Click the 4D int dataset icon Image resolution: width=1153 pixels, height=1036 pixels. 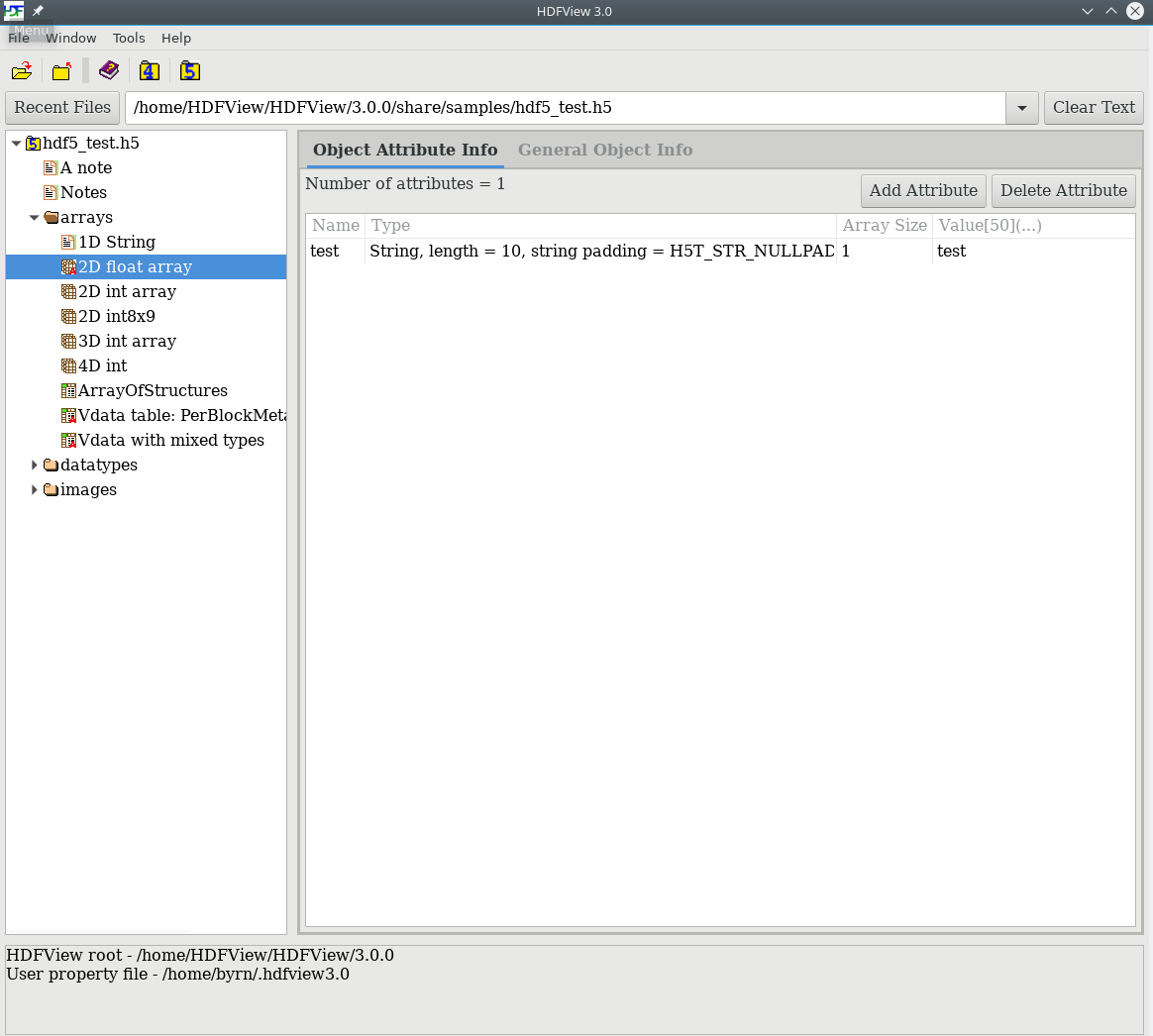point(68,366)
